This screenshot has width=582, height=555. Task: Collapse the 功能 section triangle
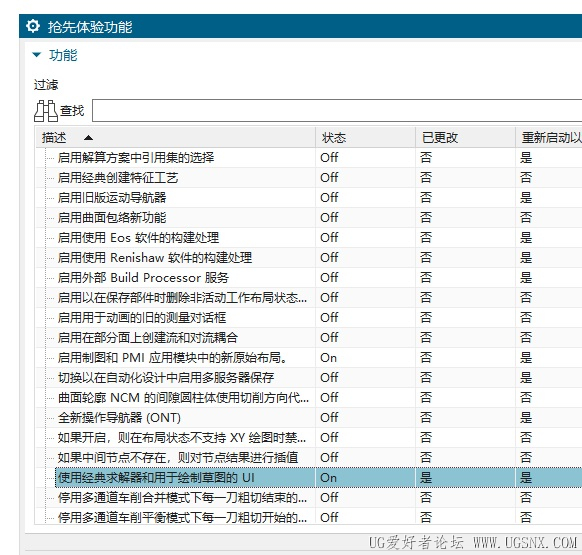36,55
